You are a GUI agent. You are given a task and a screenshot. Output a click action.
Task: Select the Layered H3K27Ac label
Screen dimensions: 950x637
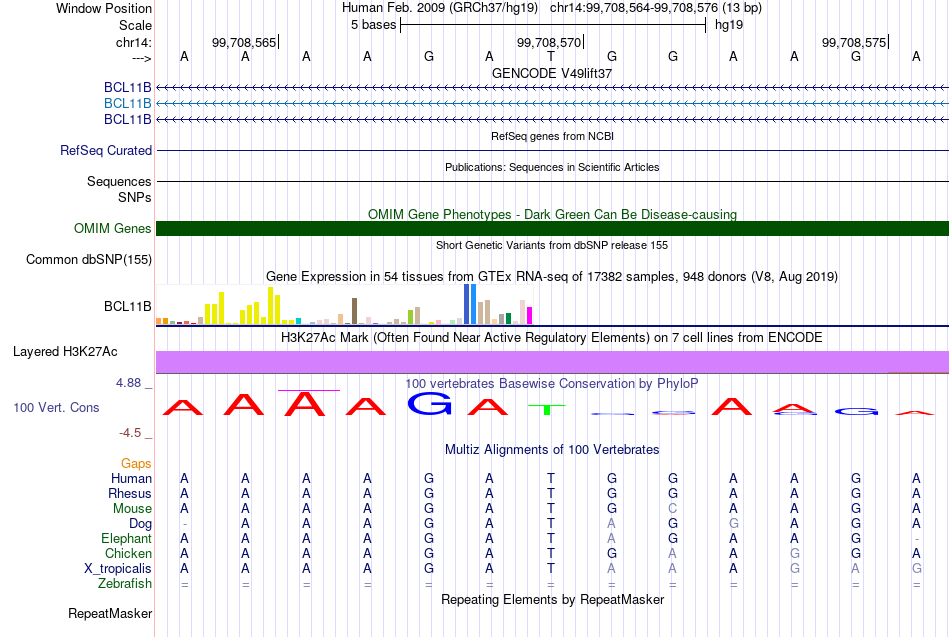click(x=65, y=352)
